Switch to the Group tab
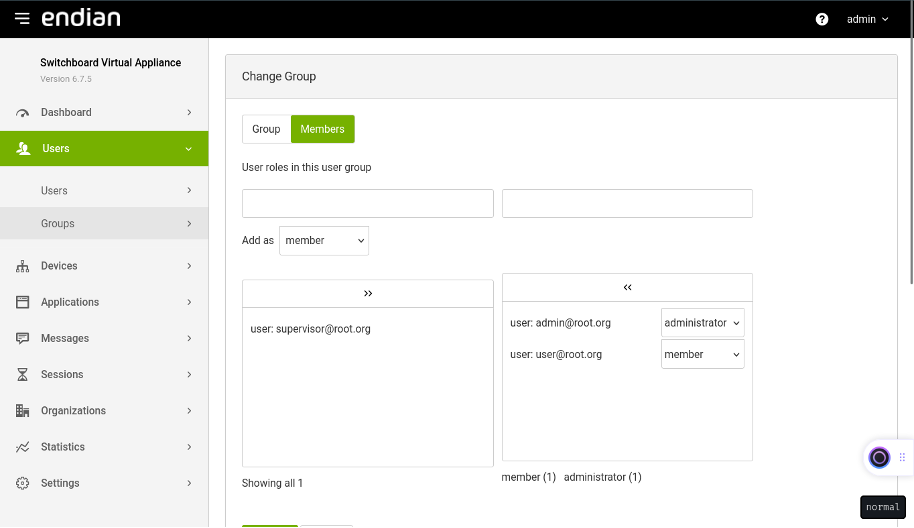This screenshot has width=914, height=528. point(266,129)
